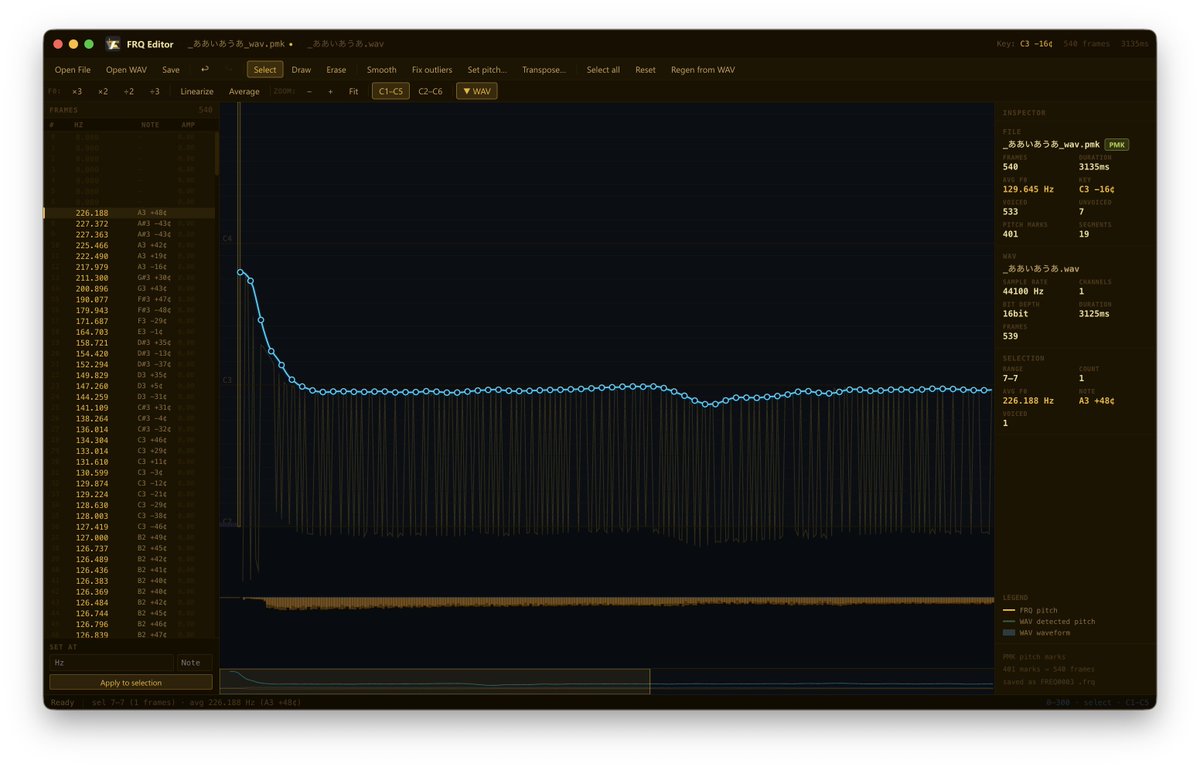The height and width of the screenshot is (767, 1200).
Task: Click the AVG F0 value 129.645 Hz
Action: click(1028, 189)
